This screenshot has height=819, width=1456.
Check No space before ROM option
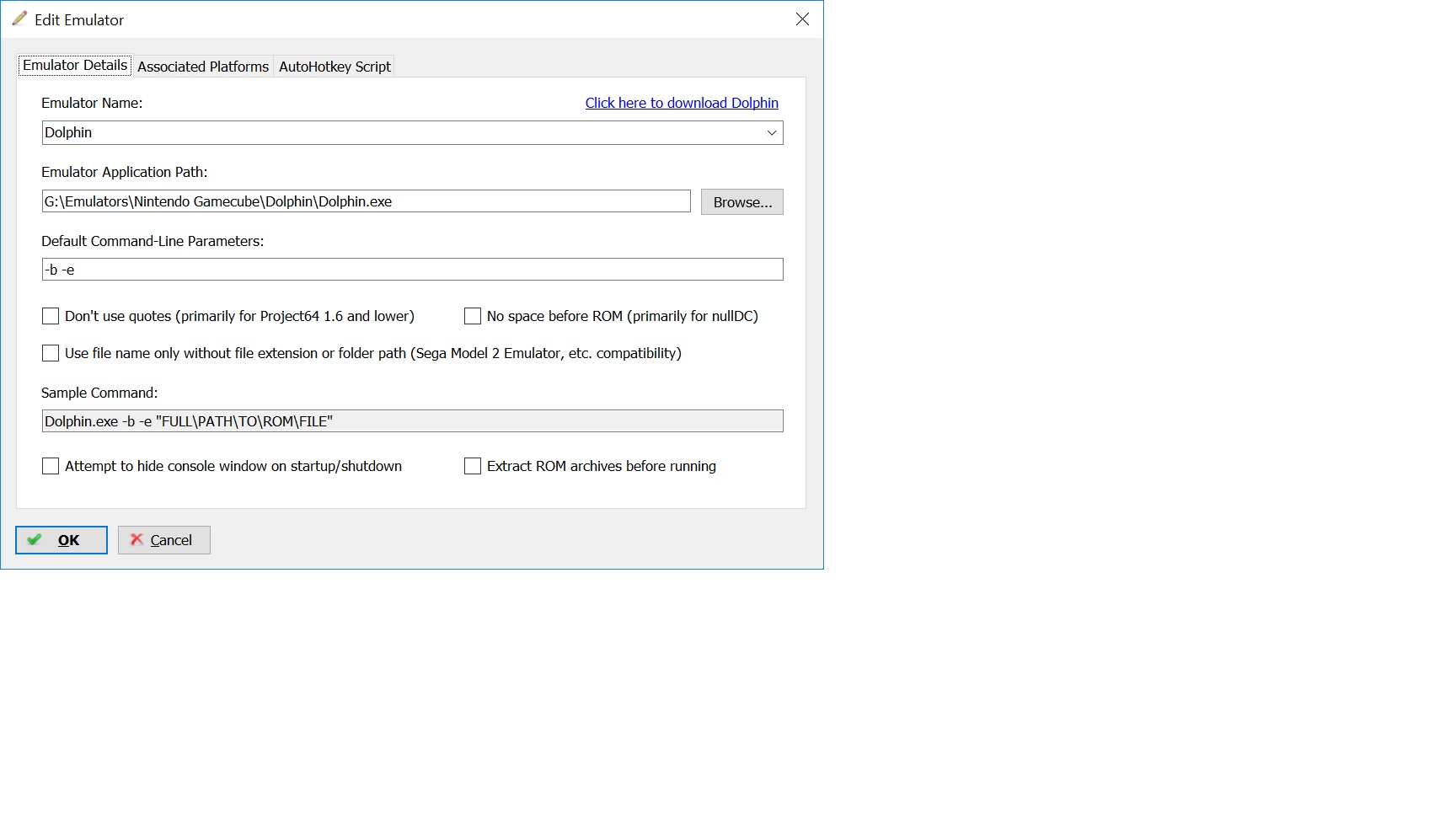coord(473,316)
